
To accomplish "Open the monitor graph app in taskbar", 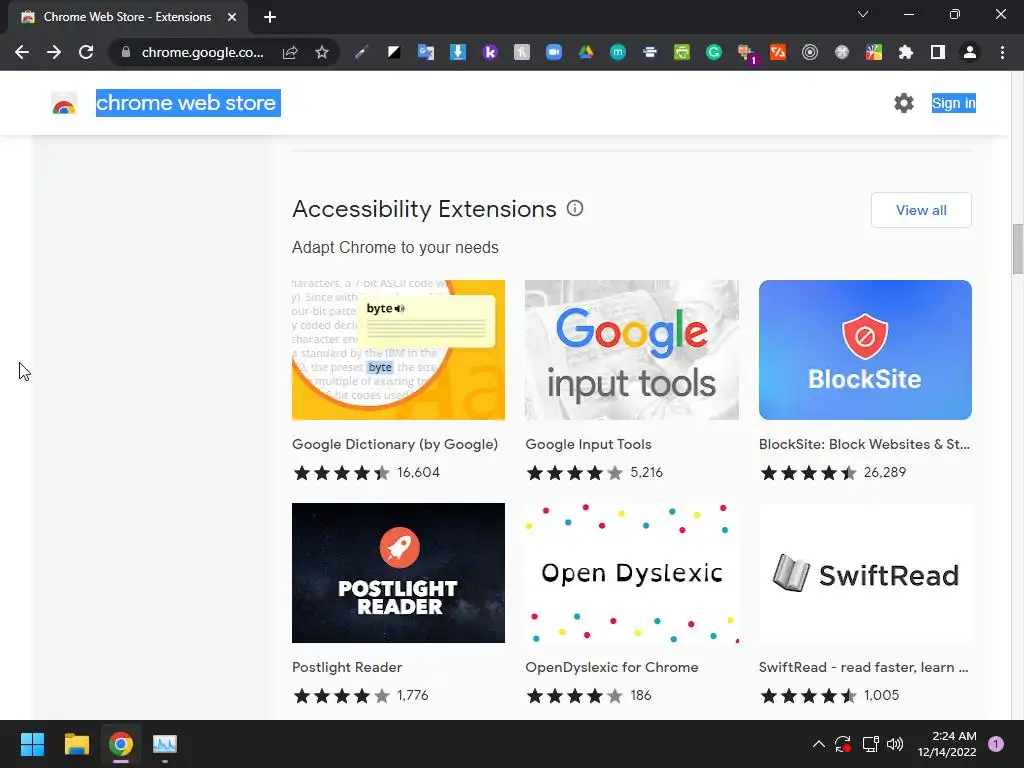I will [x=165, y=744].
